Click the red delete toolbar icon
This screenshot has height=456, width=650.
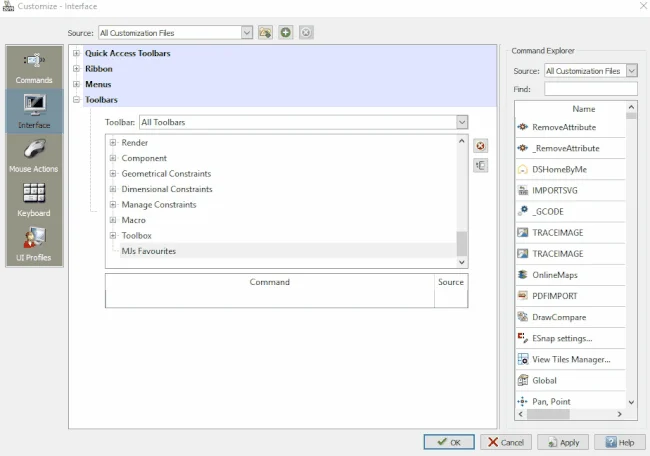pyautogui.click(x=481, y=146)
